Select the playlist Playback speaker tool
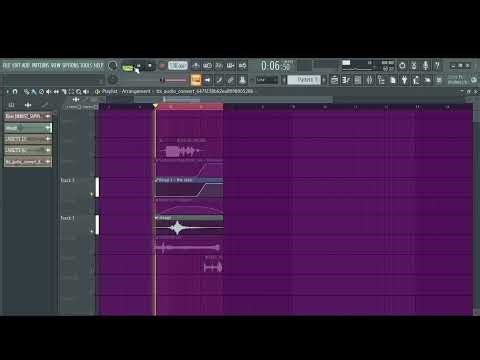 tap(86, 92)
